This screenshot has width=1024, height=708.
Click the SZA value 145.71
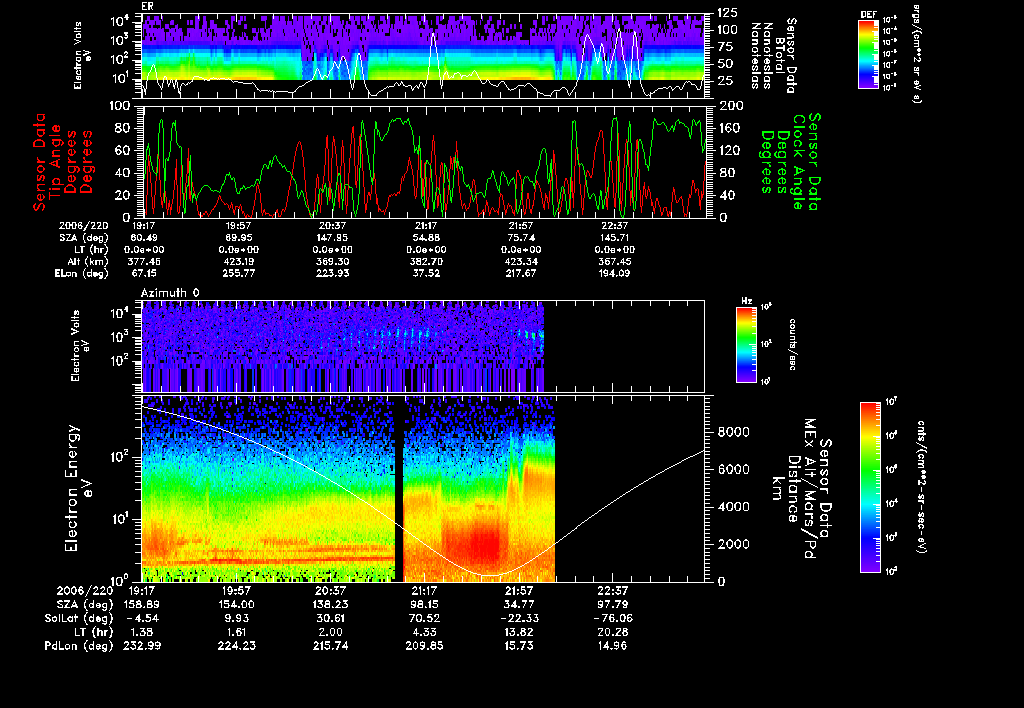coord(615,238)
